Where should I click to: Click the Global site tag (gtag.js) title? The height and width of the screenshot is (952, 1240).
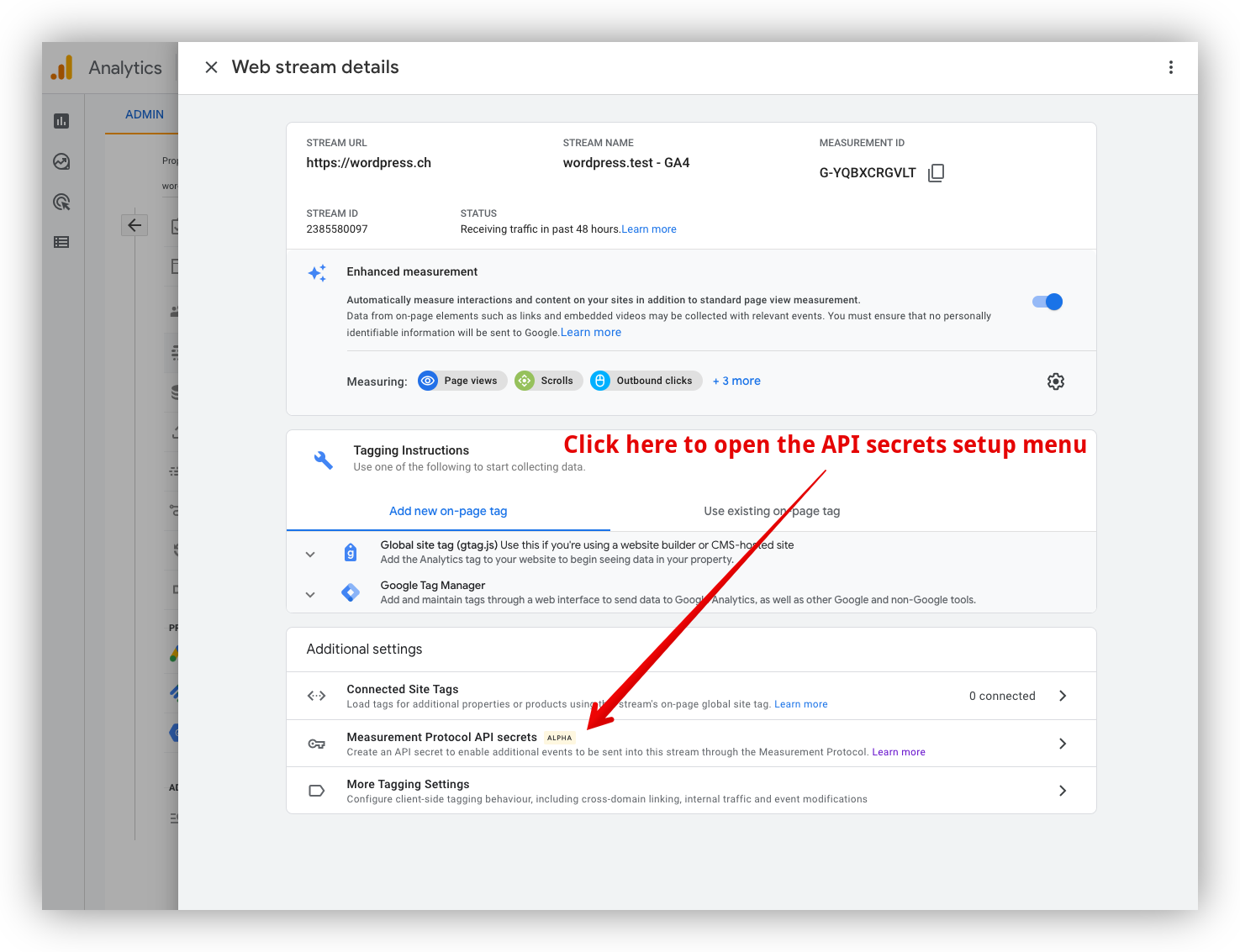(439, 545)
